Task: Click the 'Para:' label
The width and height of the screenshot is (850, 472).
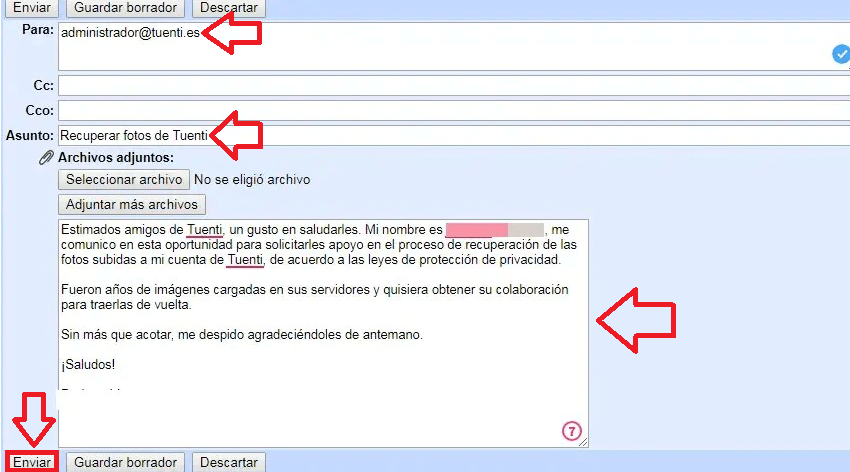Action: click(x=38, y=30)
